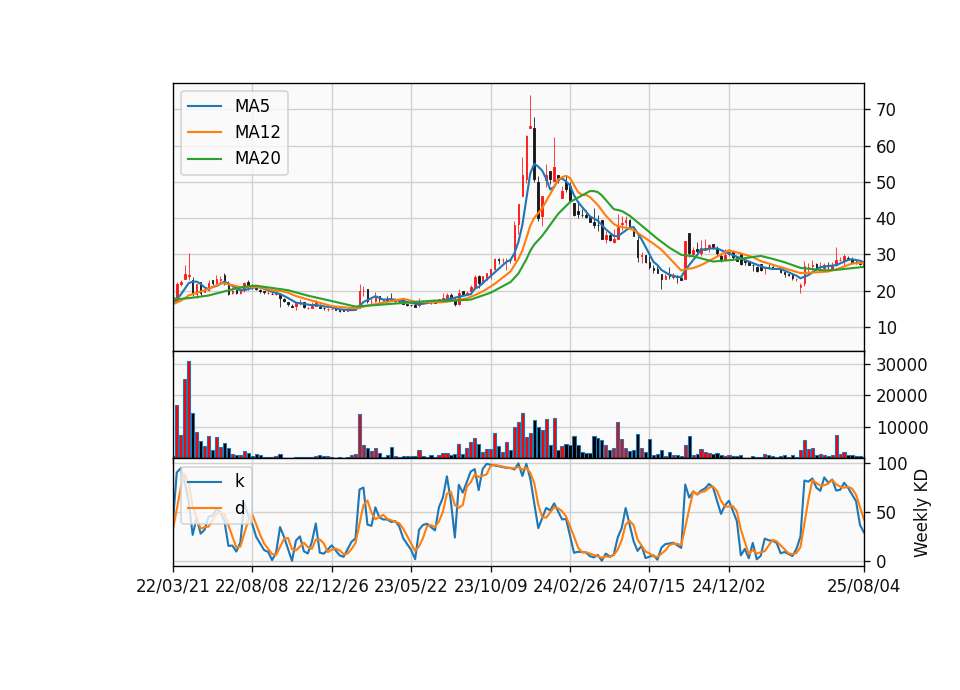Click the 50 price axis label

click(x=886, y=183)
